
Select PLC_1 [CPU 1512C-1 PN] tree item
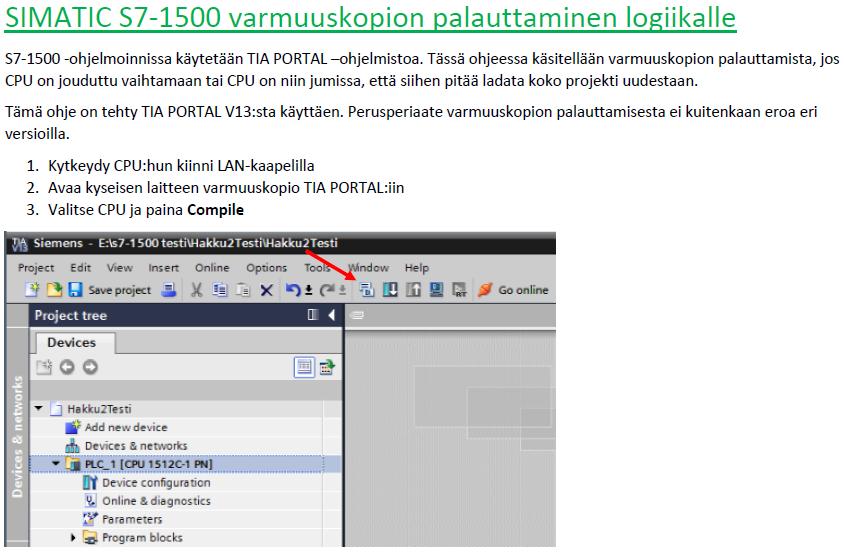tap(149, 464)
